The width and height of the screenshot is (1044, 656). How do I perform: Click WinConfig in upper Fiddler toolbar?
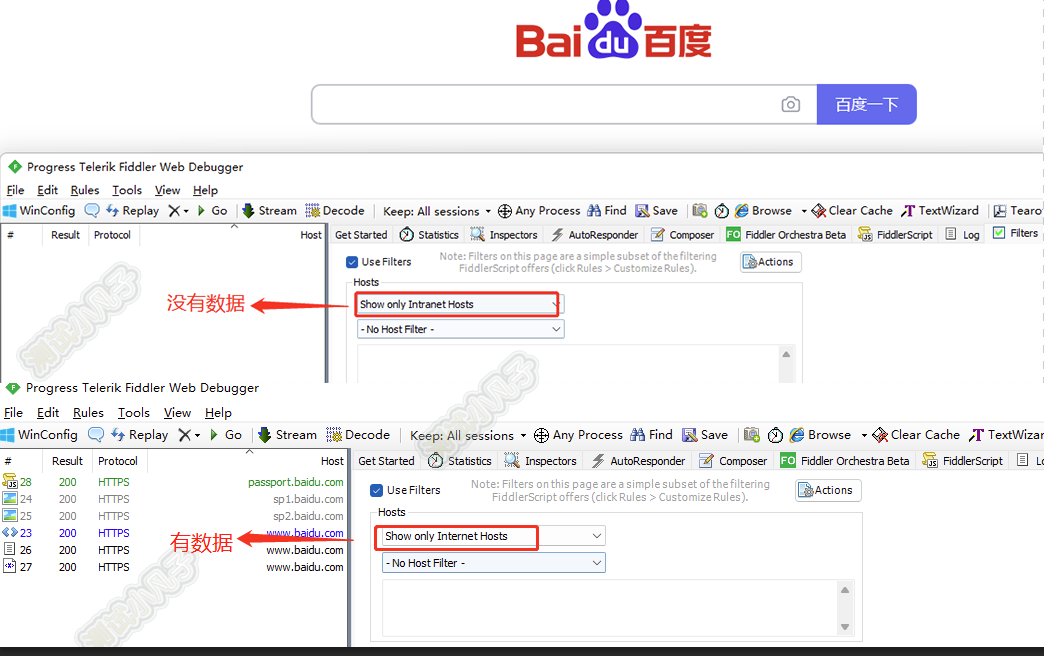point(39,210)
